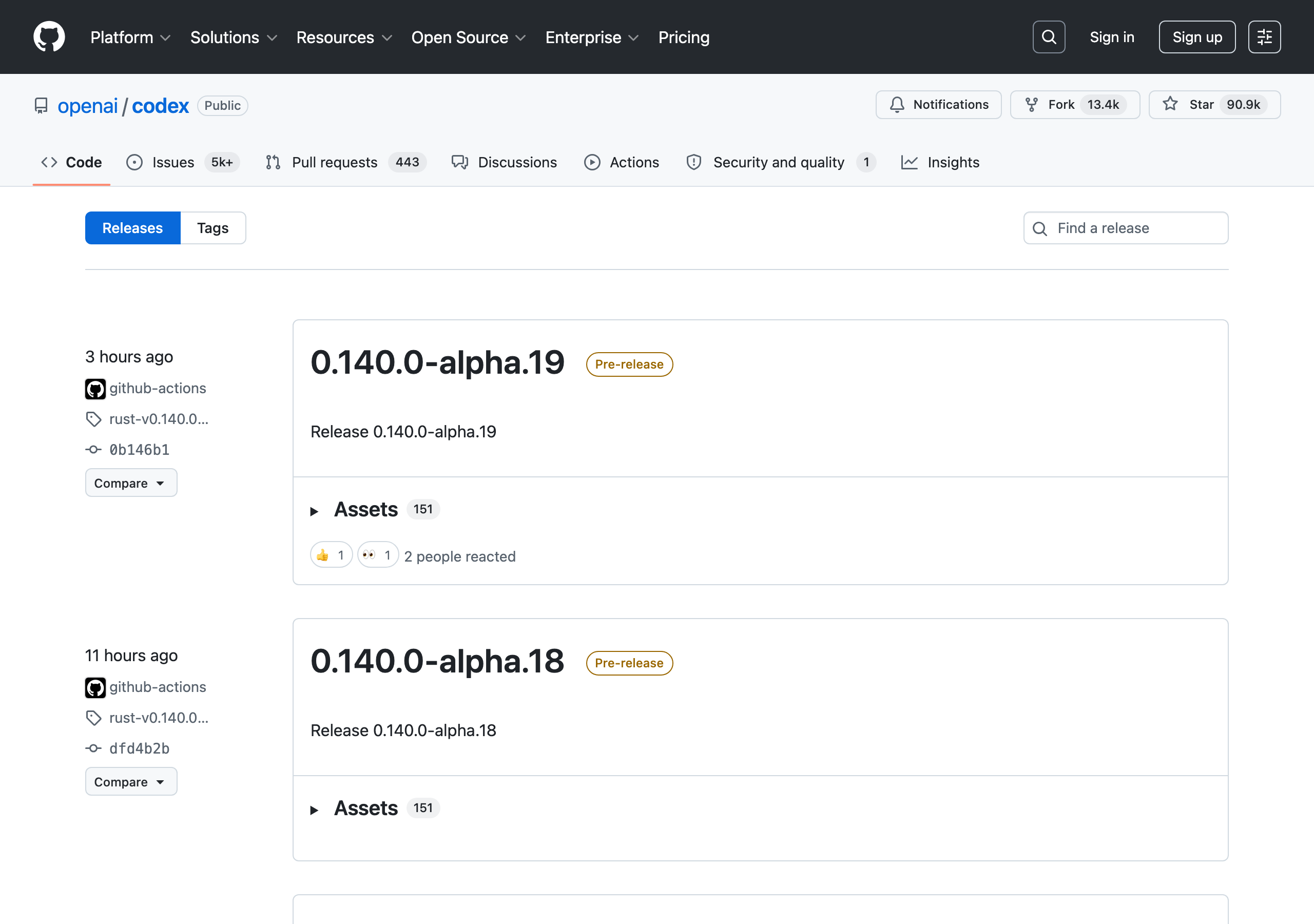Click the '3 hours ago' timestamp
The width and height of the screenshot is (1314, 924).
[x=129, y=357]
